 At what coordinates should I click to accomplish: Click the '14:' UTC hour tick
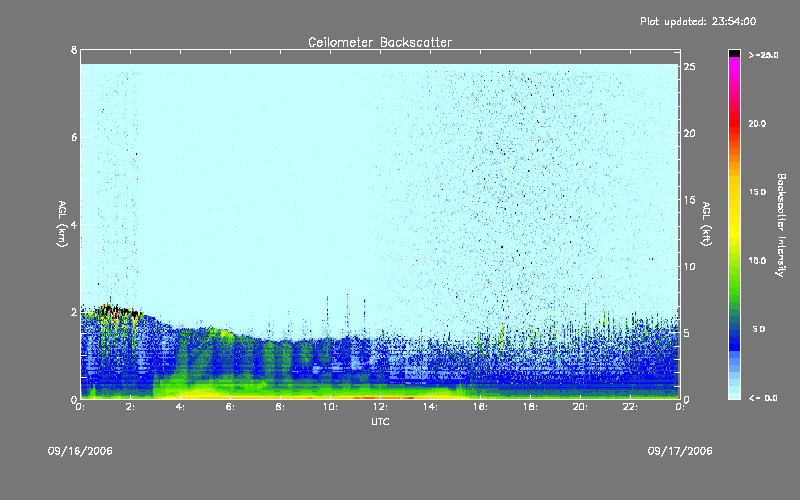[x=430, y=407]
